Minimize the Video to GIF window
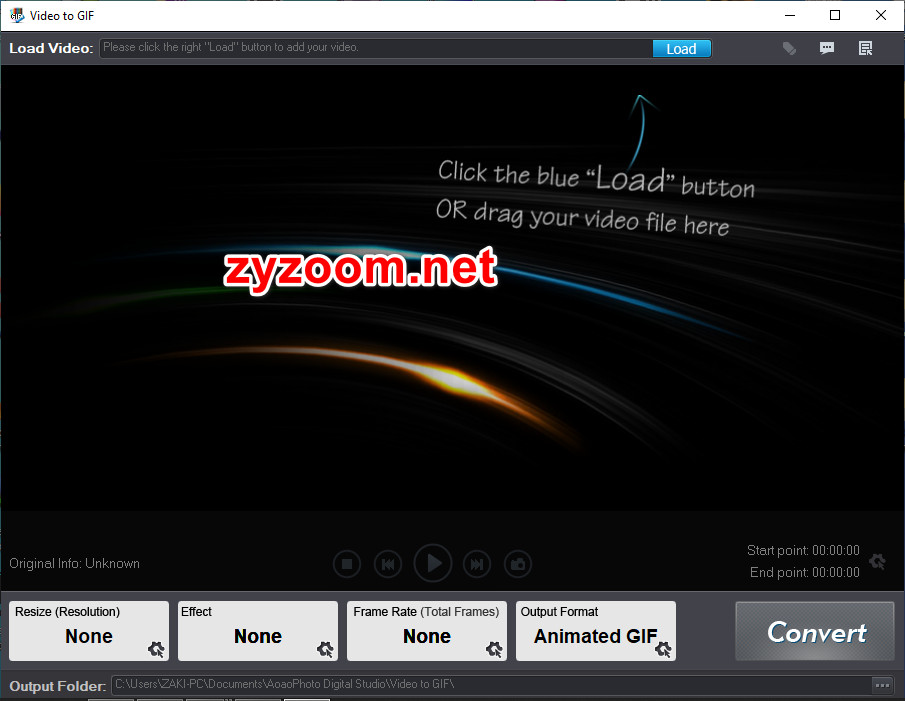 pyautogui.click(x=790, y=16)
